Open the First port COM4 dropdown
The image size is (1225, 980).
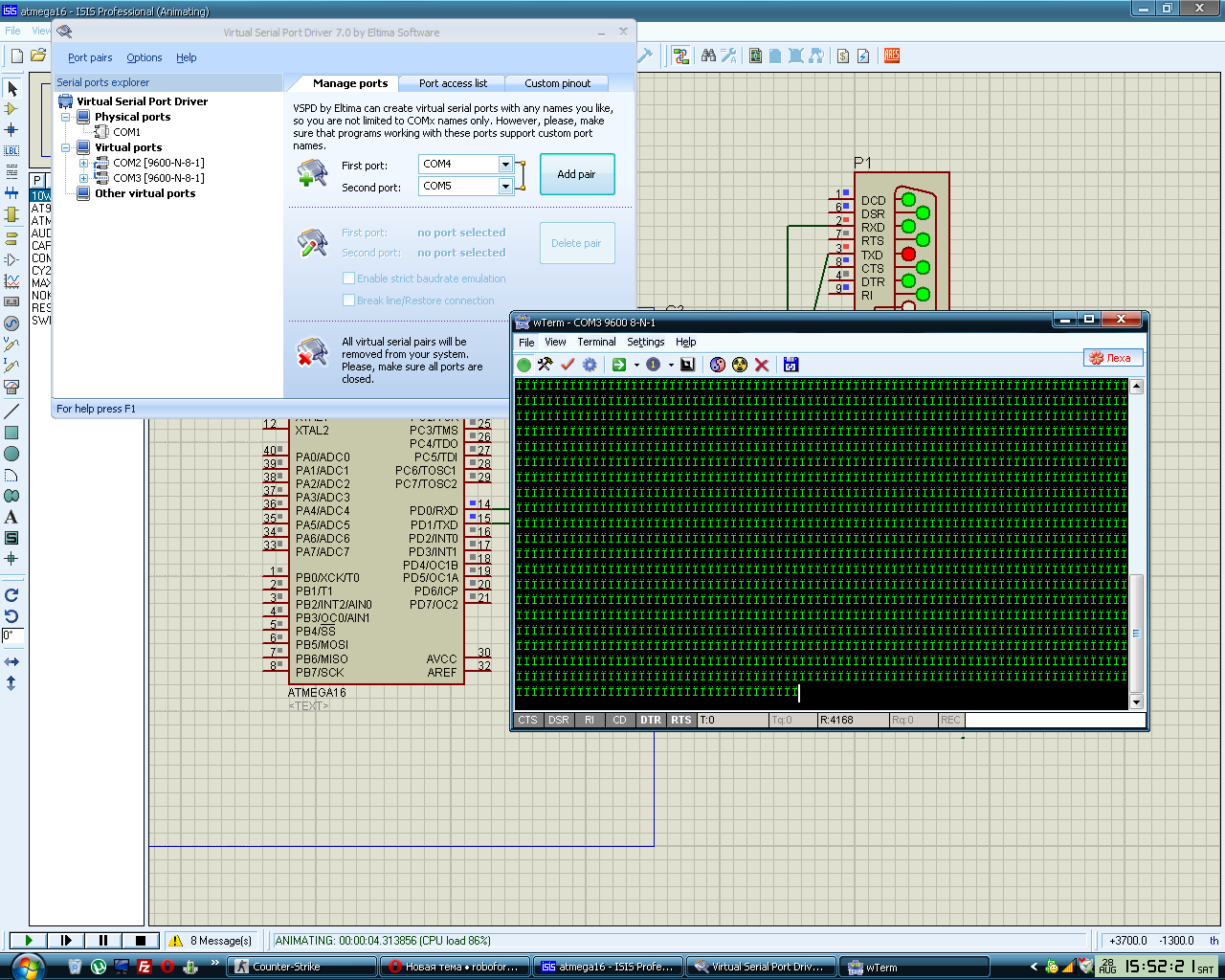click(505, 165)
